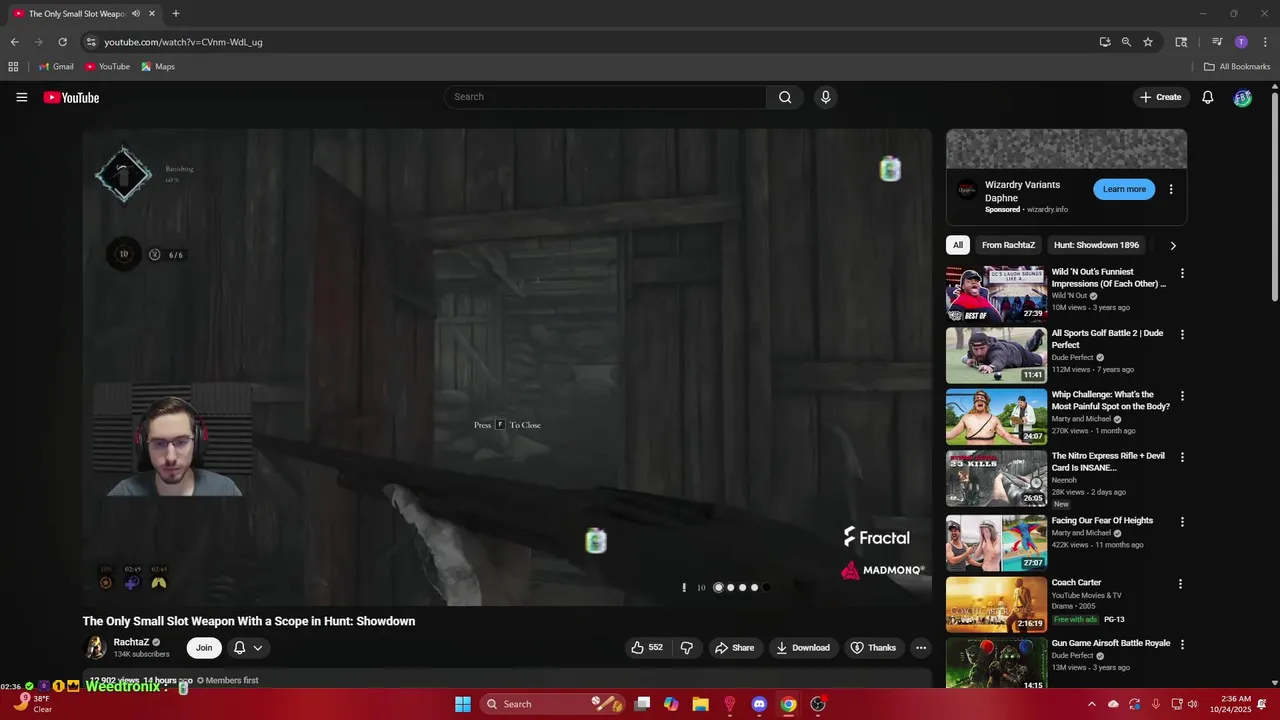Screen dimensions: 1280x720
Task: Click the Join membership button
Action: (204, 648)
